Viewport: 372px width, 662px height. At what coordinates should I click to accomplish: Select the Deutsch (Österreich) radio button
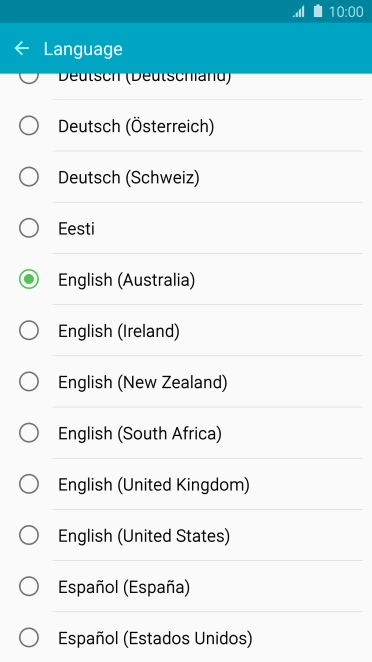pyautogui.click(x=29, y=126)
